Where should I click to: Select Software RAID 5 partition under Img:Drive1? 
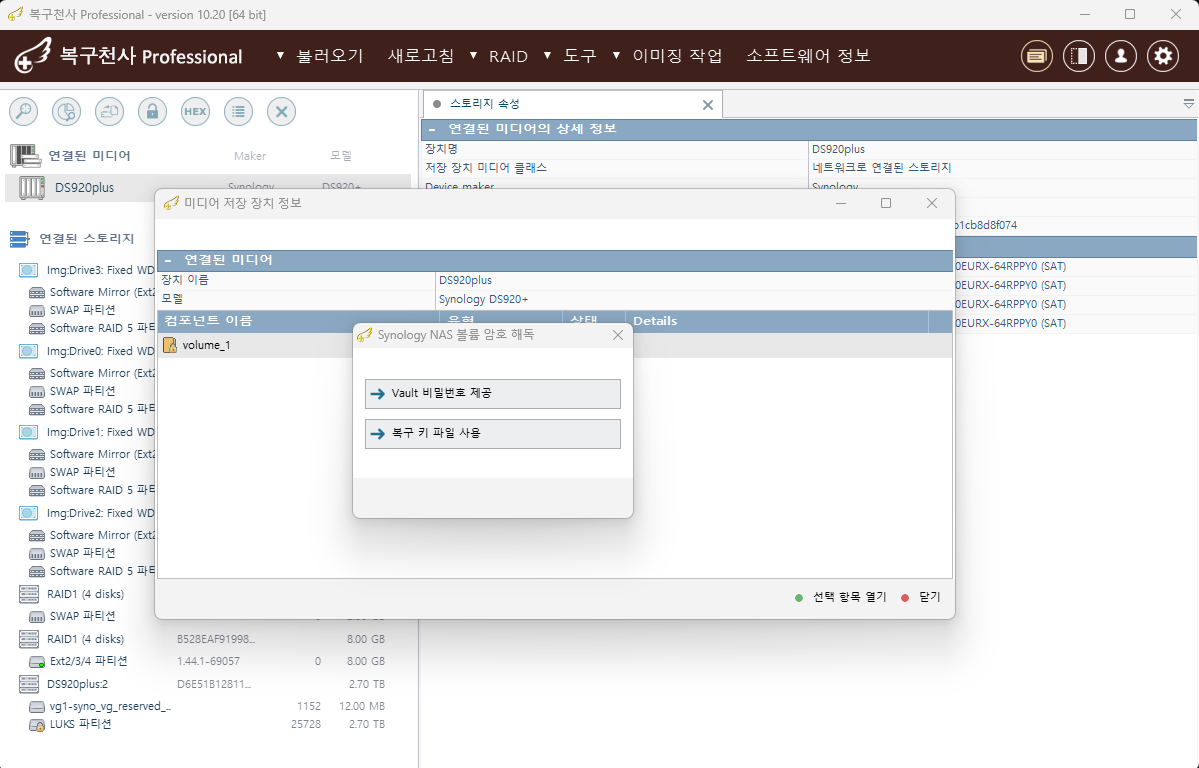pos(102,490)
